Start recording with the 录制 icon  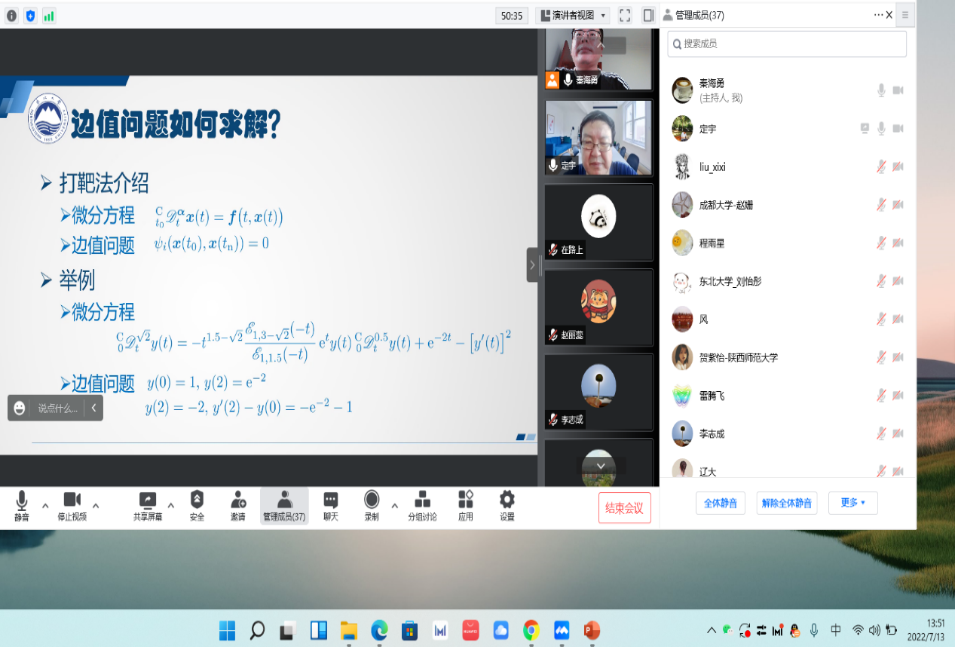coord(371,505)
